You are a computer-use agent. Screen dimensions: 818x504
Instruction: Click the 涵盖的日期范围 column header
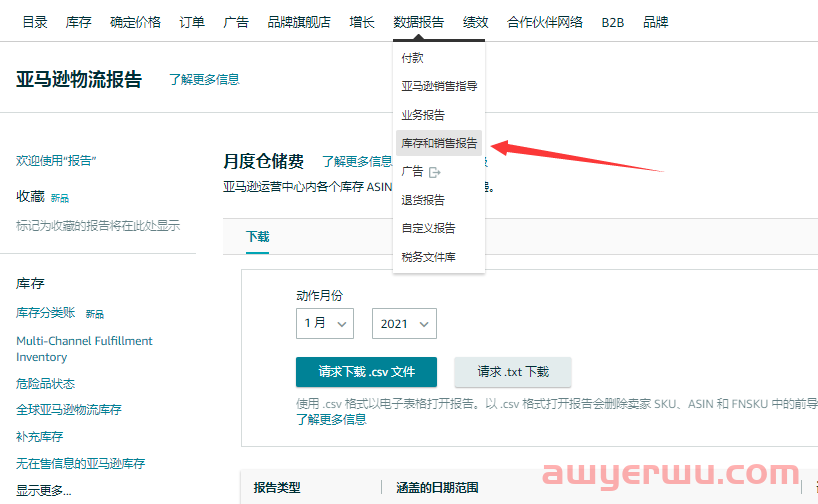(x=437, y=488)
